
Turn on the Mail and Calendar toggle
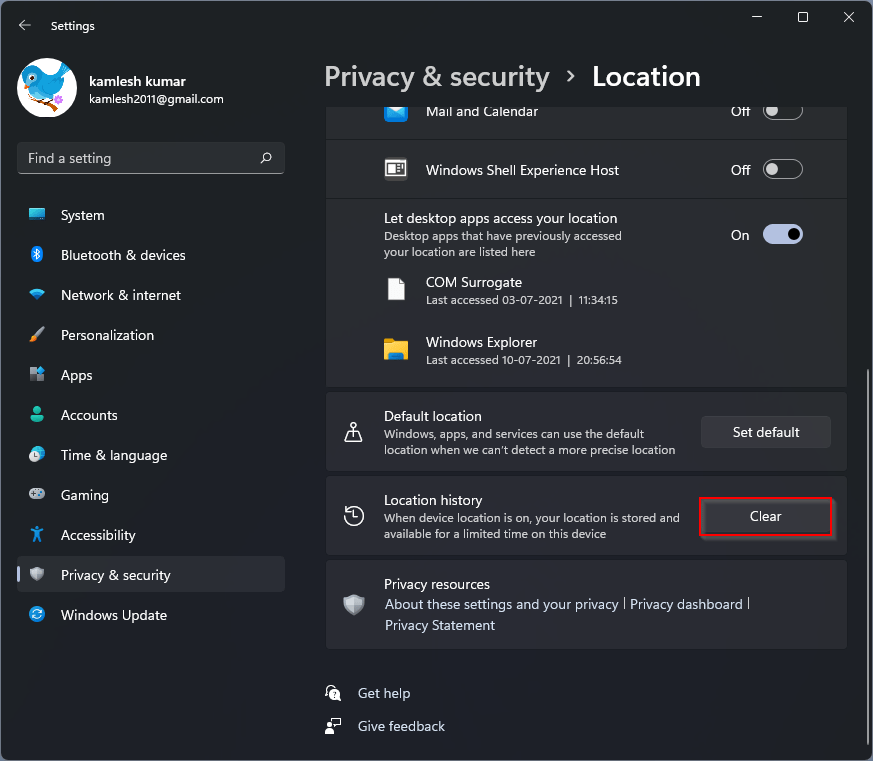point(783,111)
